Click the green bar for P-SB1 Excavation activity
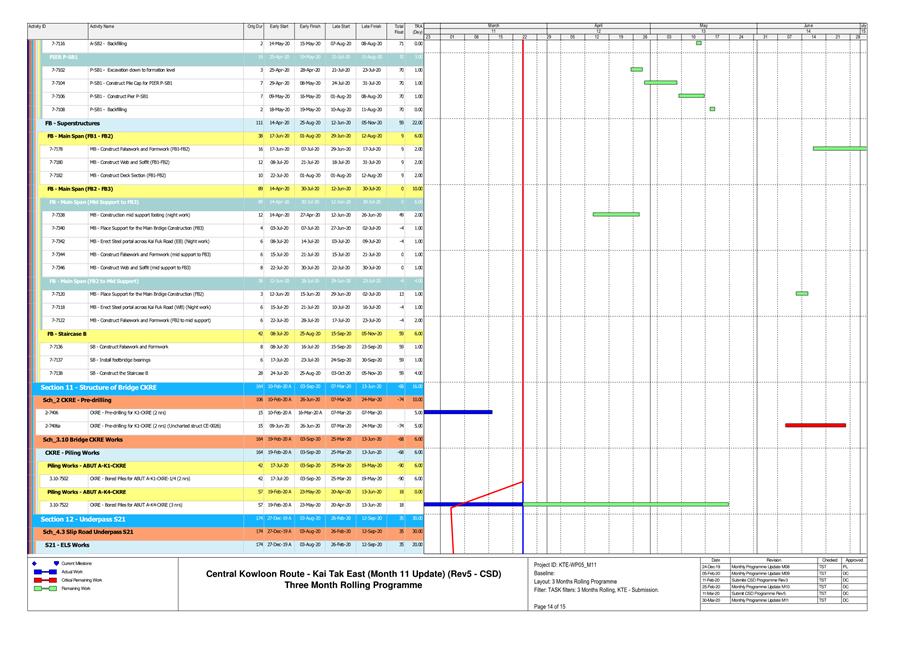 click(x=636, y=70)
